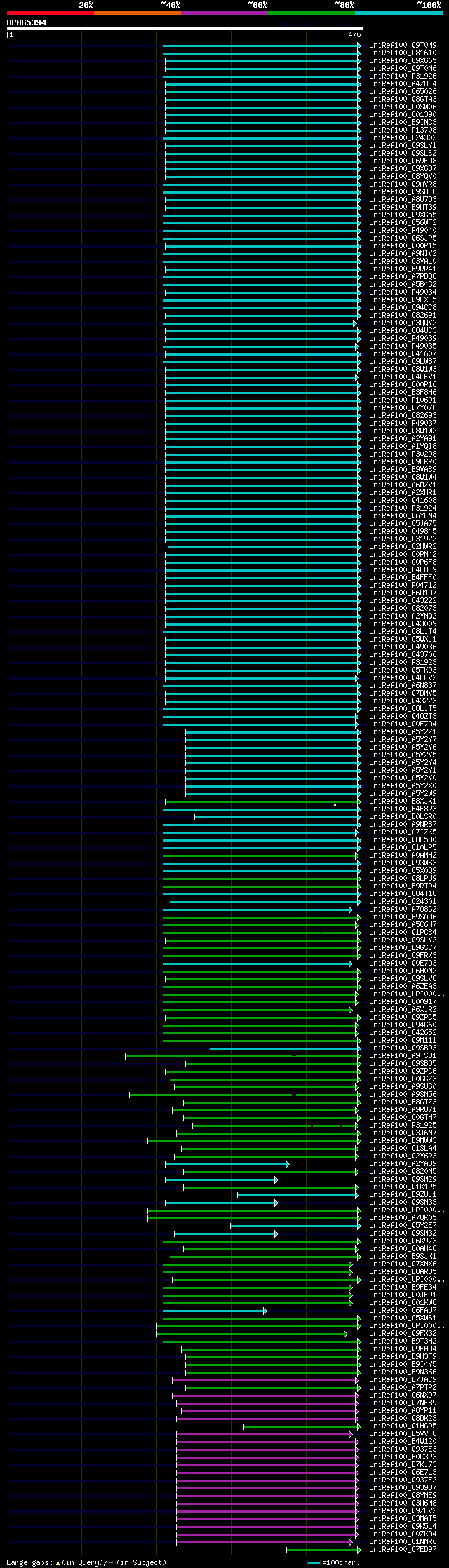Select hit label UniRef100_P13708
This screenshot has width=449, height=1568.
[403, 130]
